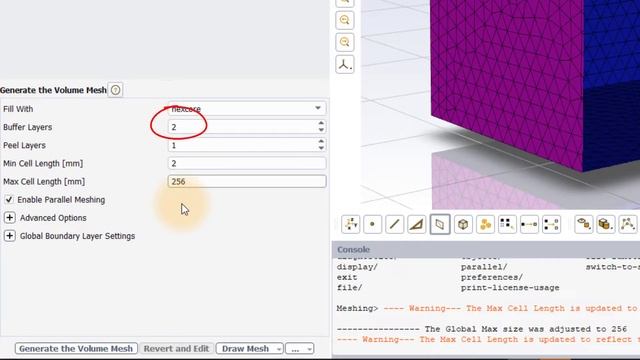Click the "preferences/" console entry

coord(491,278)
